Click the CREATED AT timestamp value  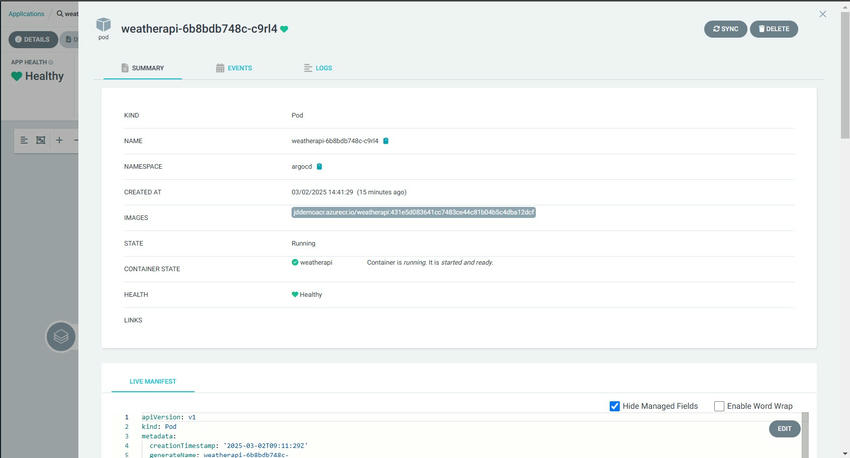(x=349, y=192)
